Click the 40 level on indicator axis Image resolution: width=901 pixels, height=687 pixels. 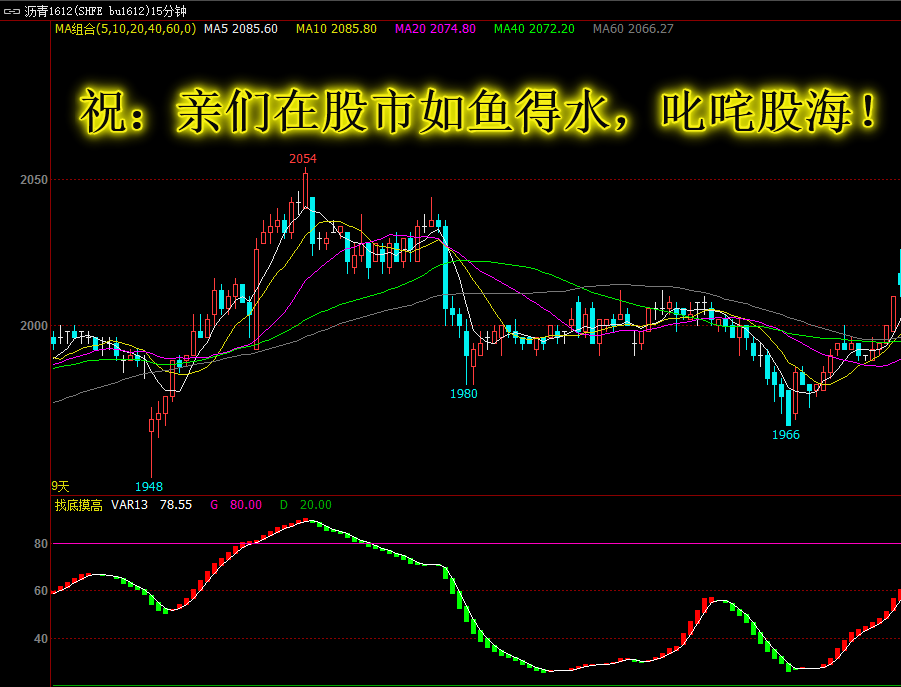click(41, 638)
